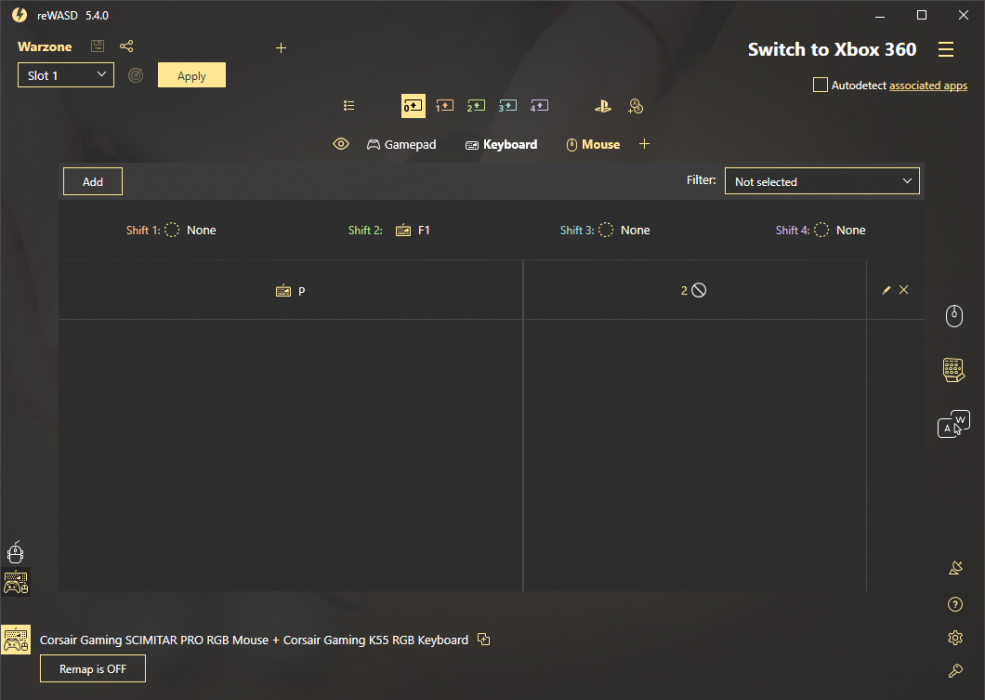
Task: Switch to the Mouse tab
Action: [593, 144]
